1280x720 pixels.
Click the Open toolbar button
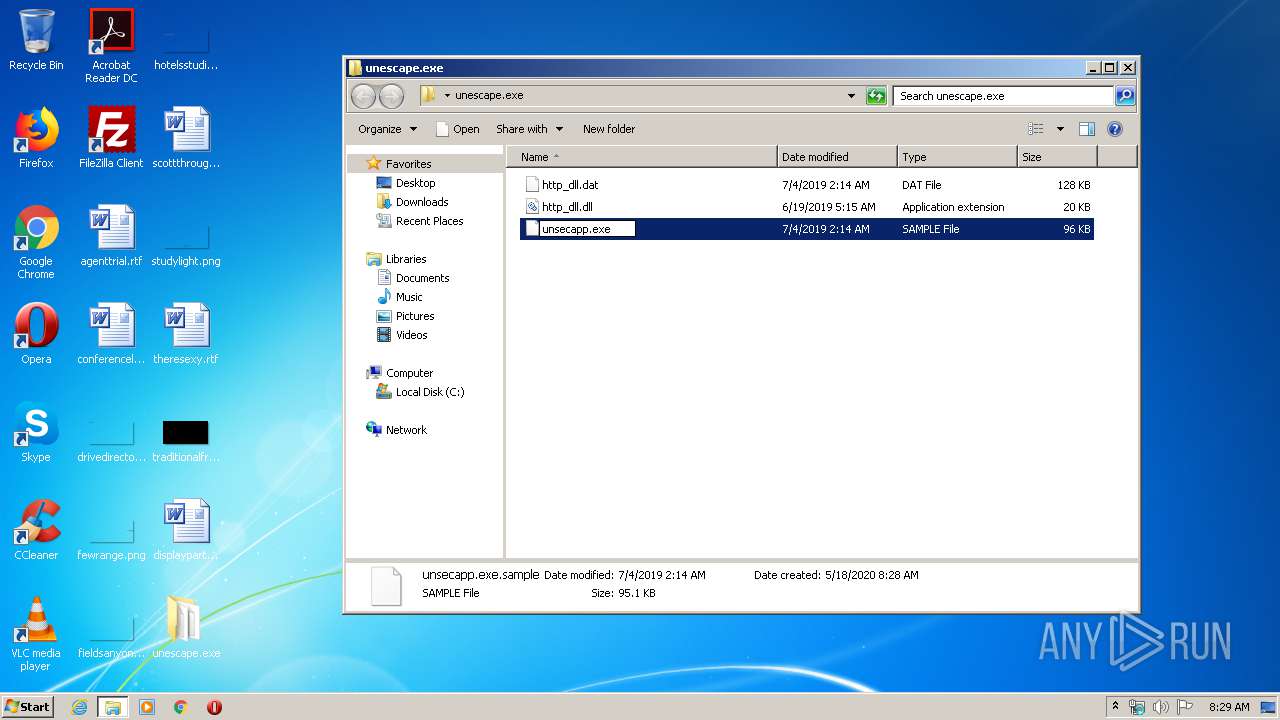point(458,129)
